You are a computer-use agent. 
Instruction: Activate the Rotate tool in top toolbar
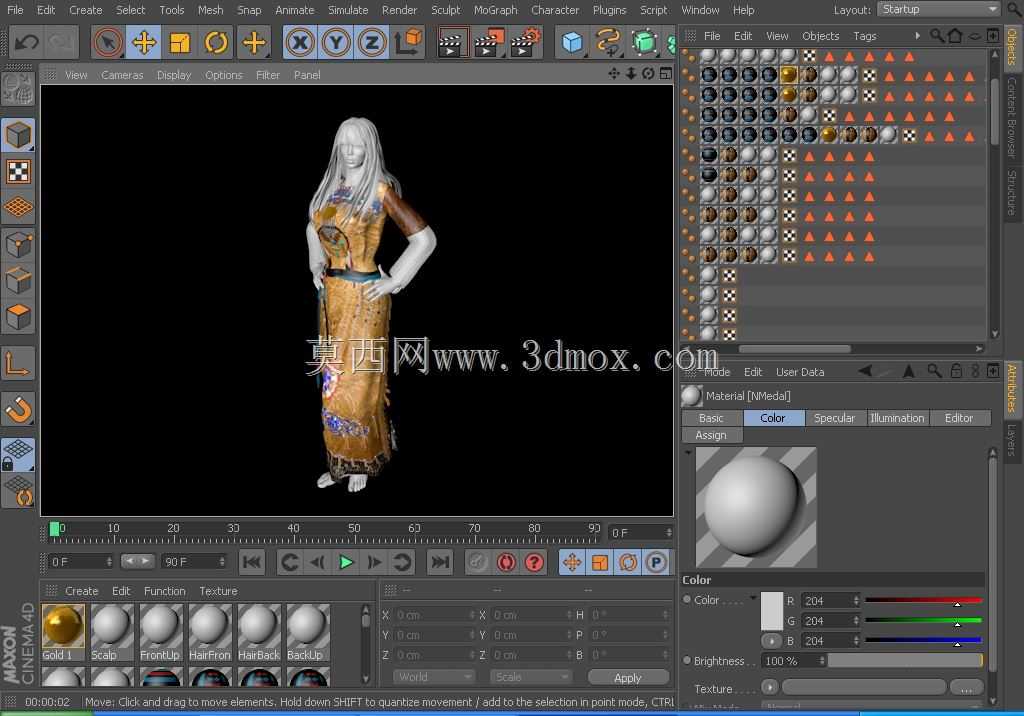pos(216,43)
